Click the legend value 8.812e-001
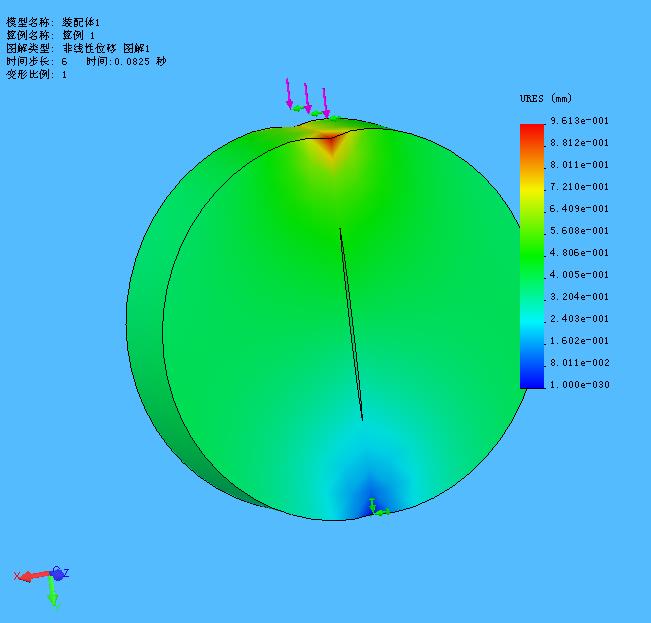 [x=579, y=143]
